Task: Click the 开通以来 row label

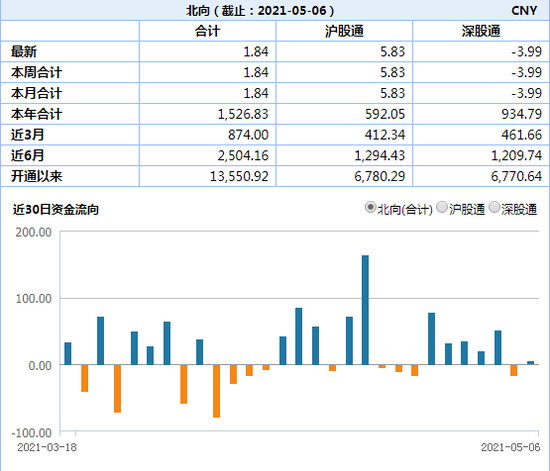Action: [x=36, y=176]
